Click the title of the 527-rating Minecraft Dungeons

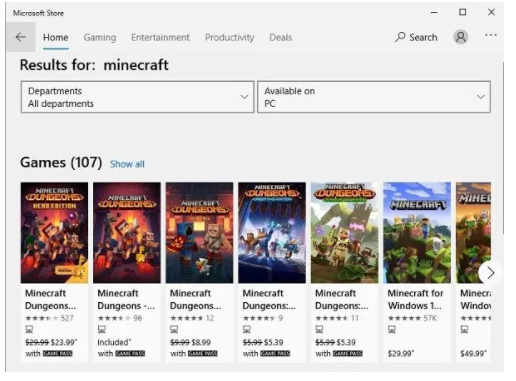tap(50, 299)
